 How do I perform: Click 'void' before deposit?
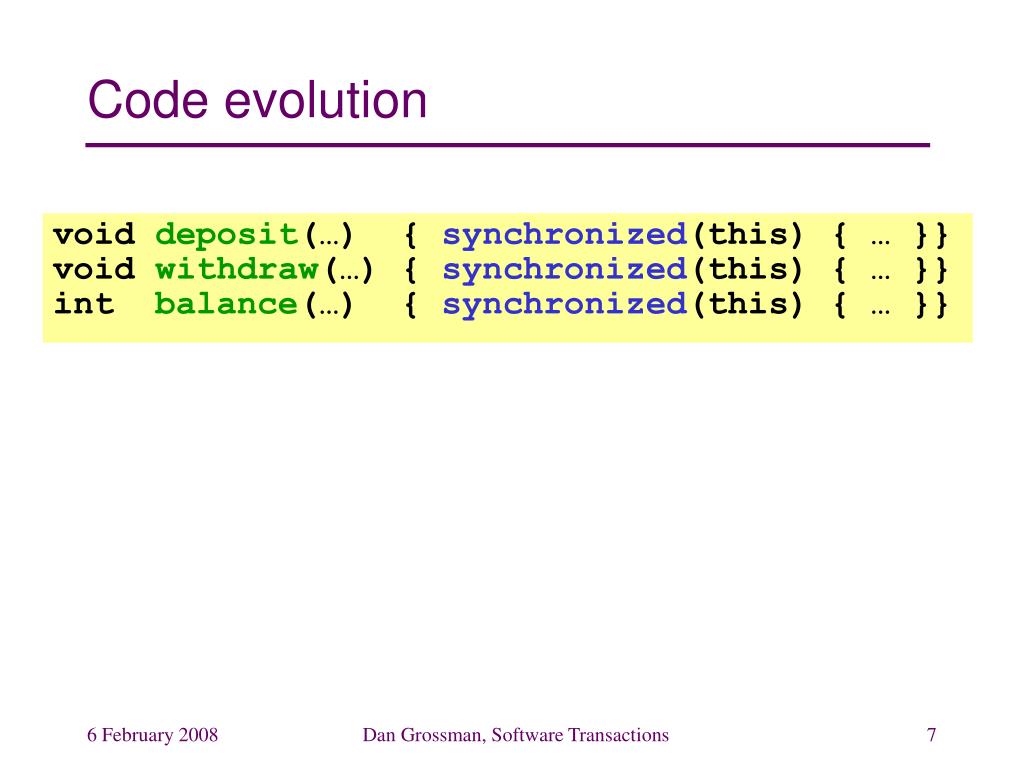coord(94,234)
